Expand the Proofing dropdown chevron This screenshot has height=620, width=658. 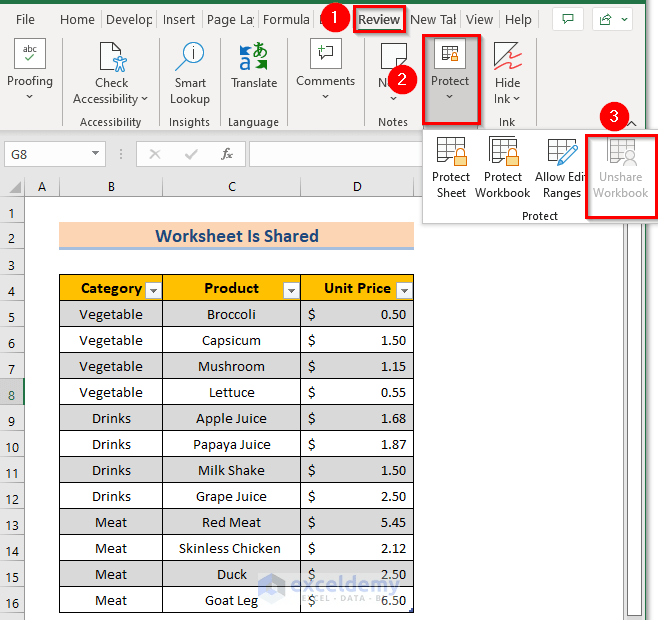29,97
